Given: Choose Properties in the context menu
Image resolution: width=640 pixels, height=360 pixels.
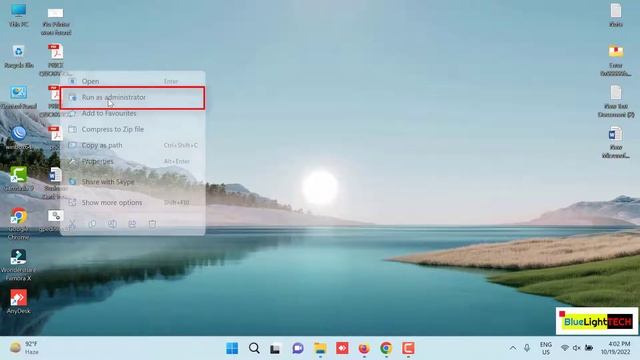Looking at the screenshot, I should [133, 161].
